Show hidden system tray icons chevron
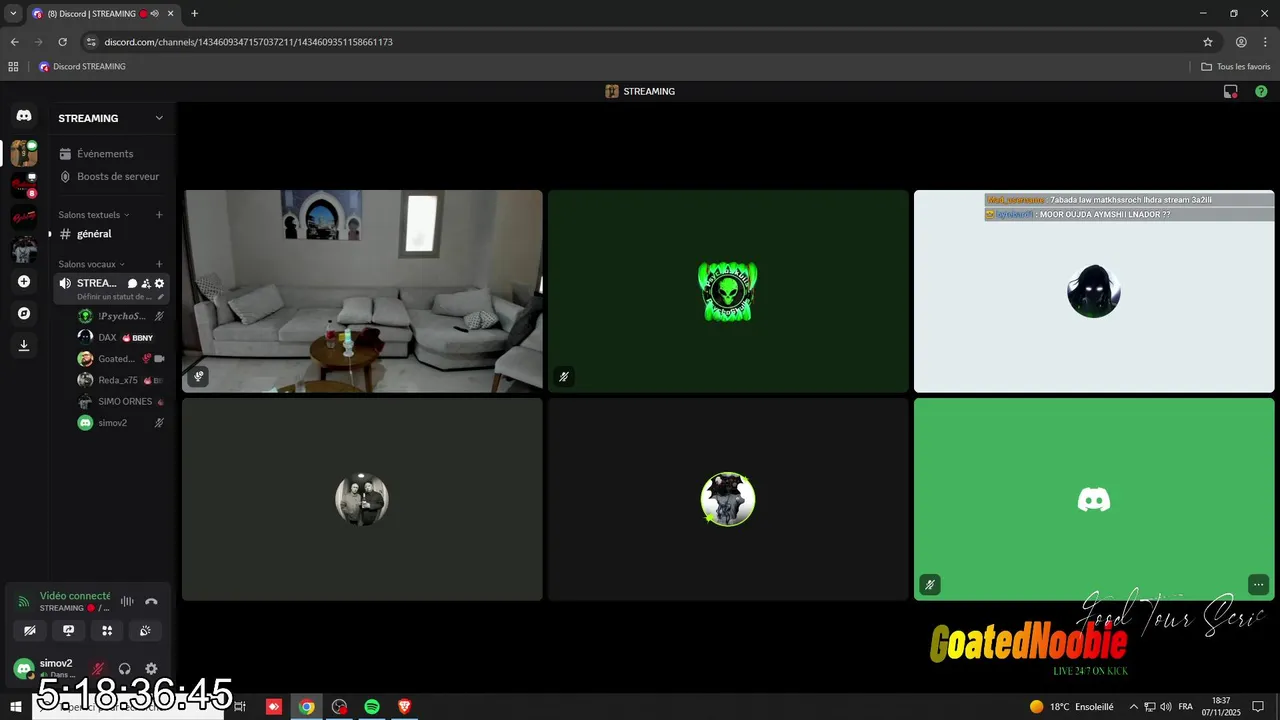 (1133, 706)
